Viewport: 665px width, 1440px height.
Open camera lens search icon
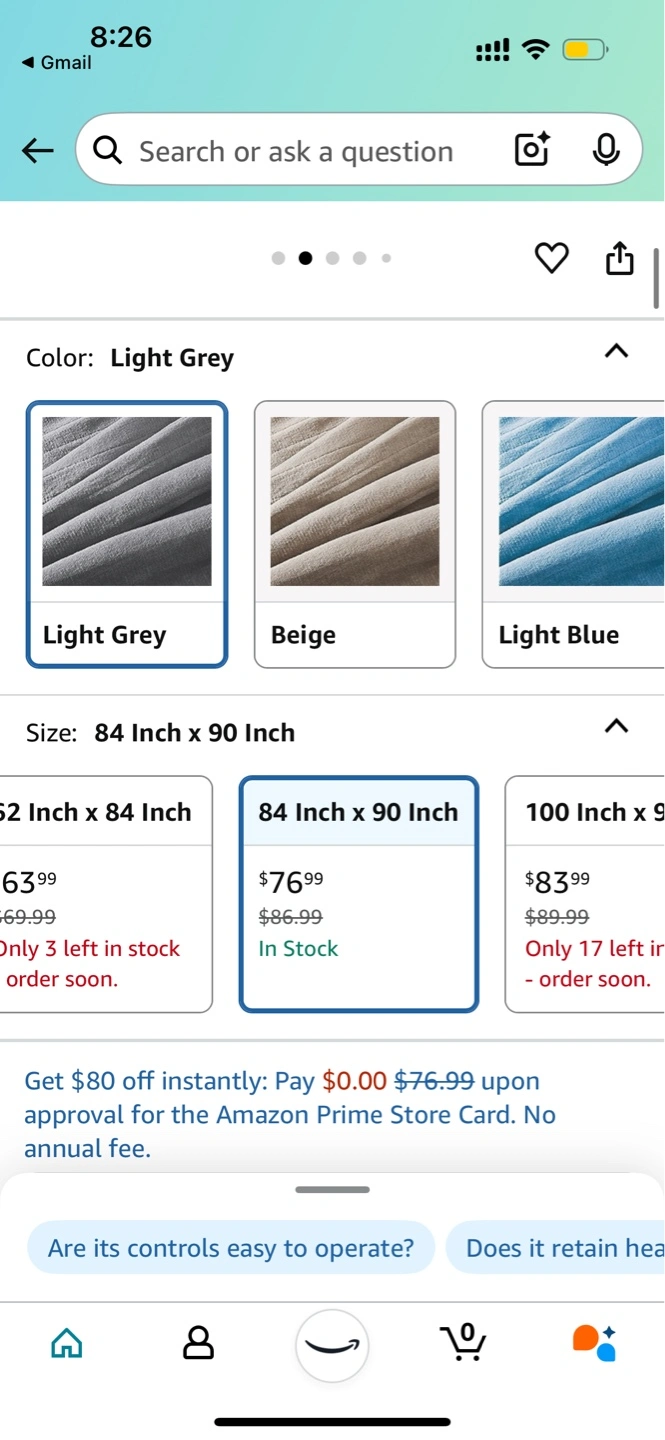[532, 150]
